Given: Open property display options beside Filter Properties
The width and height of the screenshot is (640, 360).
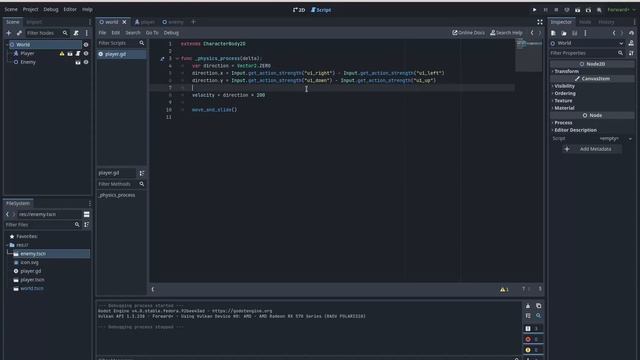Looking at the screenshot, I should (631, 53).
